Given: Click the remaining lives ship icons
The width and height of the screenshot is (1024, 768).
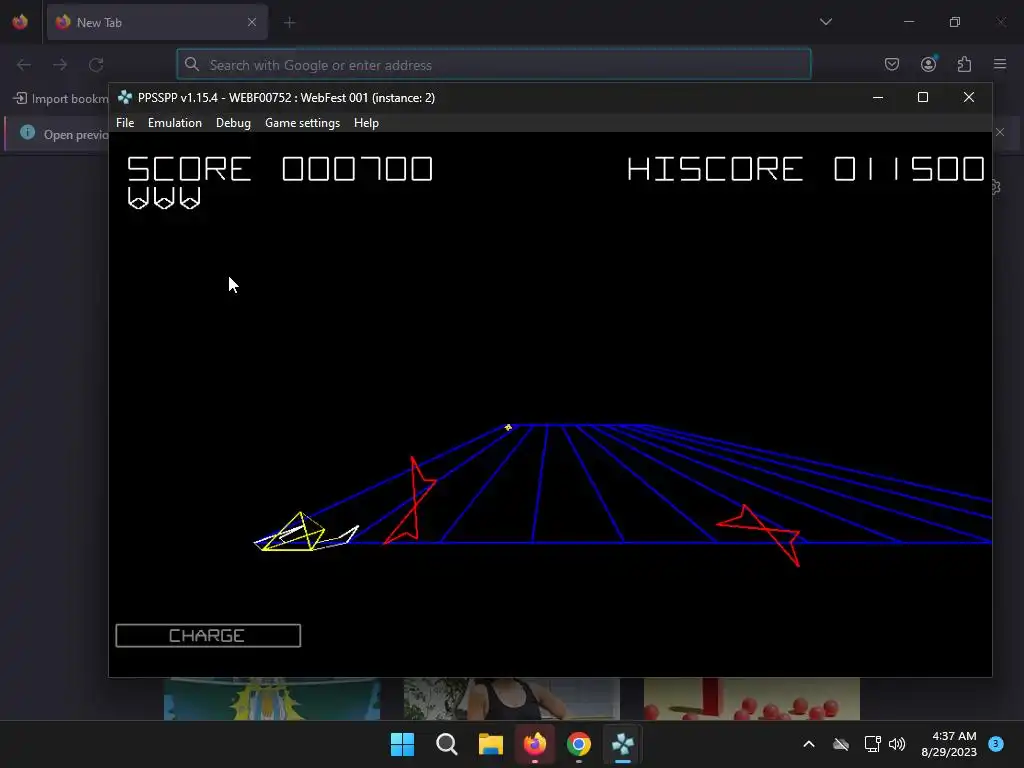Looking at the screenshot, I should point(164,198).
